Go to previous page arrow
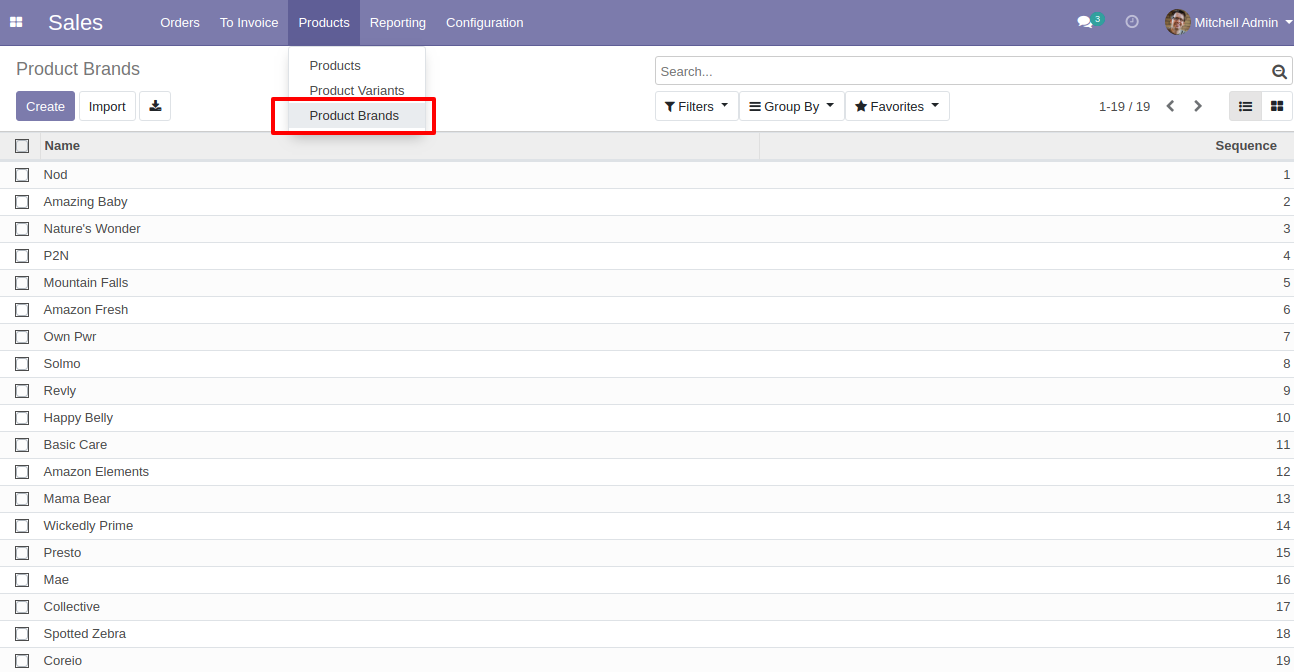This screenshot has height=672, width=1294. click(1170, 106)
